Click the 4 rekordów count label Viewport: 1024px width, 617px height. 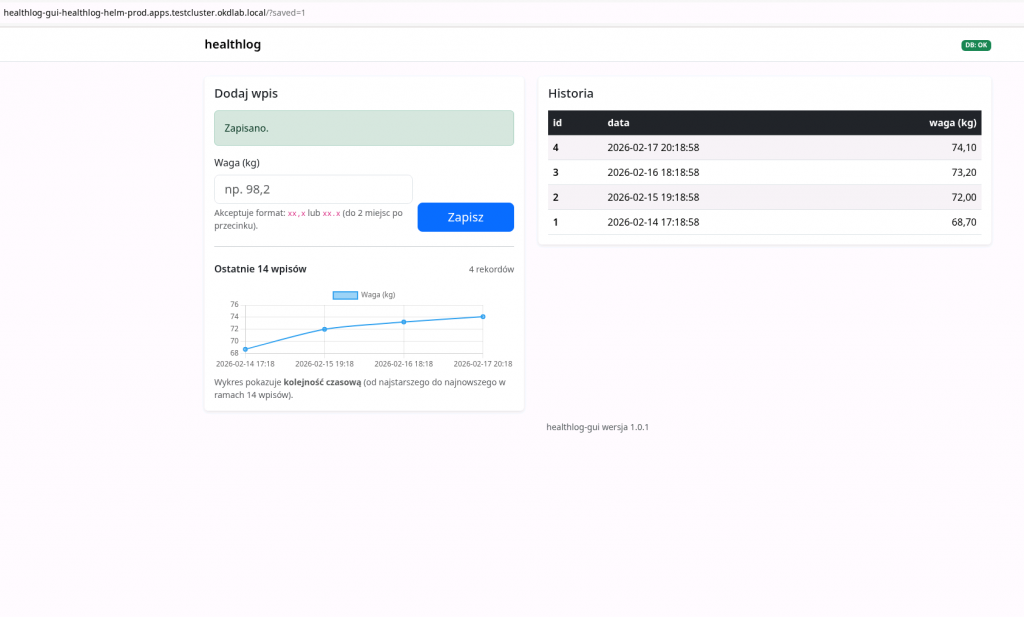coord(491,270)
